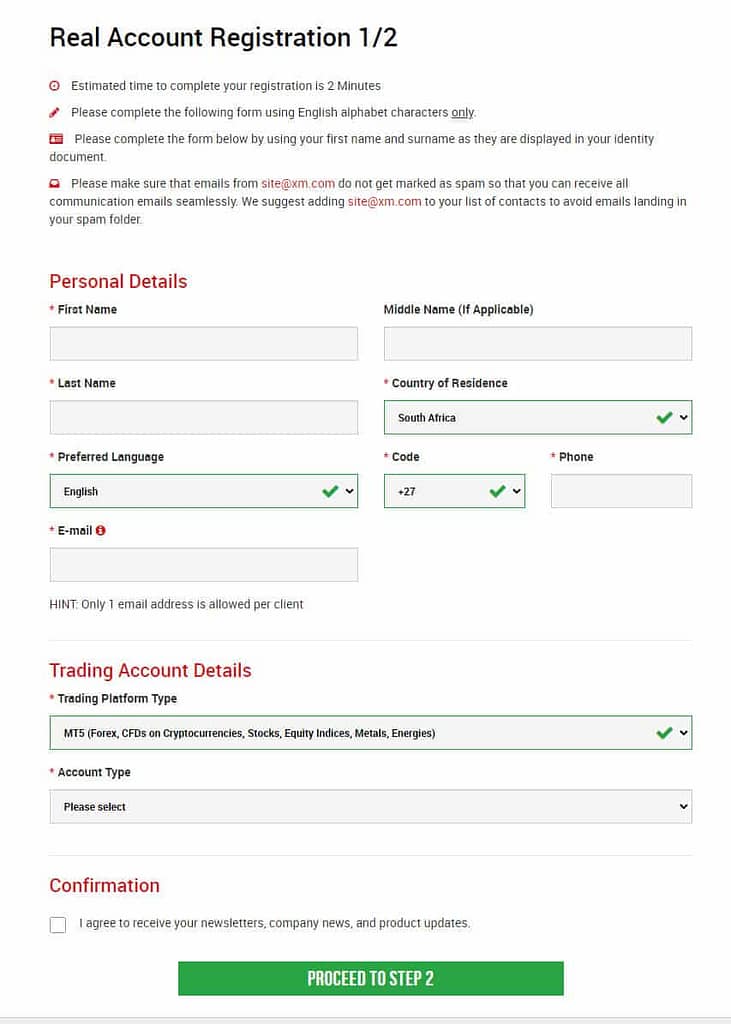Open the Preferred Language dropdown
Screen dimensions: 731x1024
point(204,491)
